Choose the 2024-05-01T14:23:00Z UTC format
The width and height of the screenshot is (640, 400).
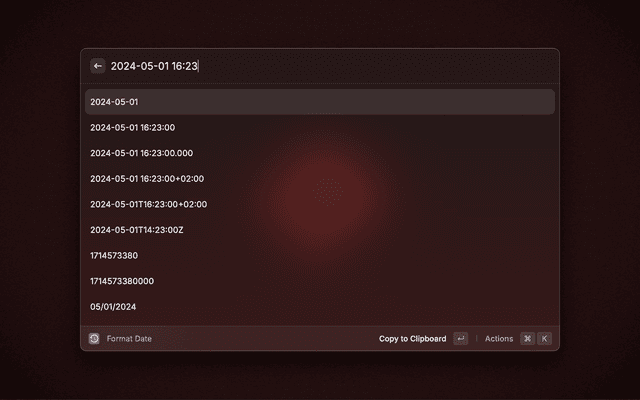(x=320, y=230)
